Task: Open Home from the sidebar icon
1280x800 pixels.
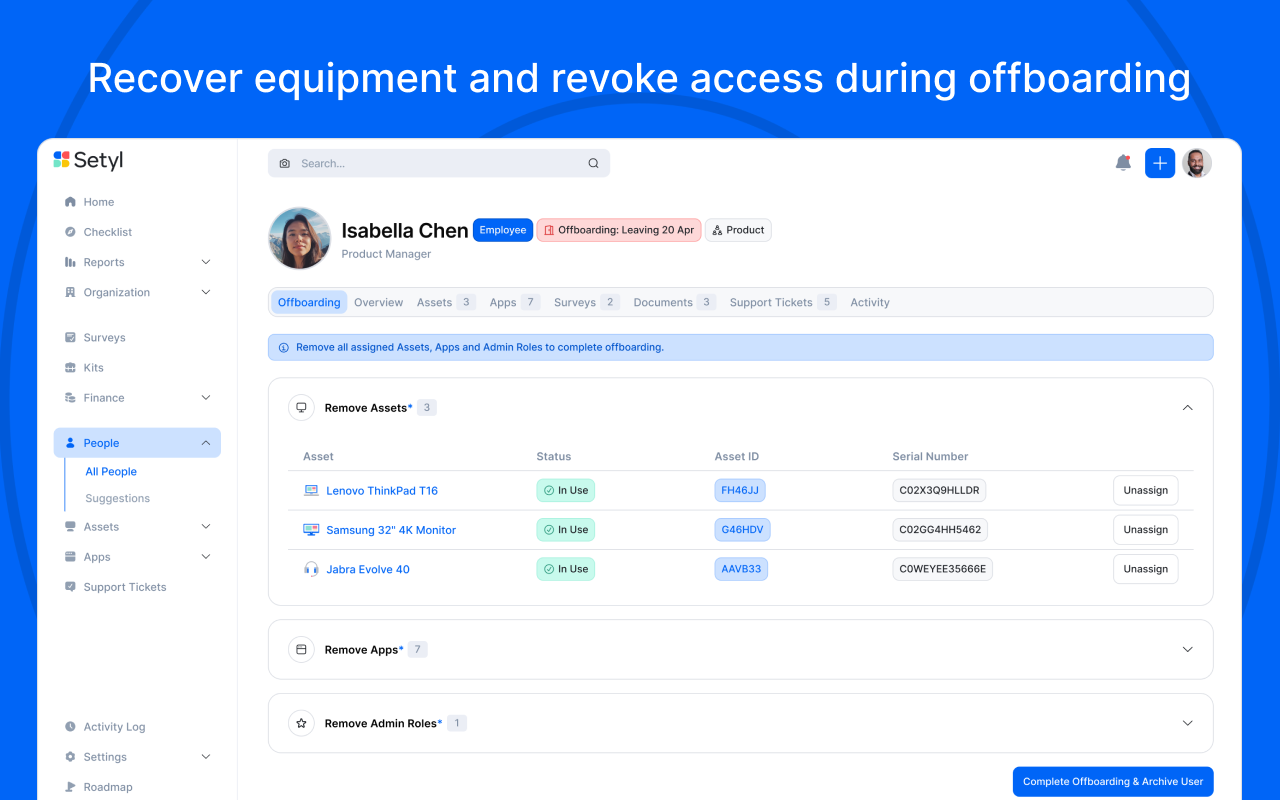Action: [71, 201]
